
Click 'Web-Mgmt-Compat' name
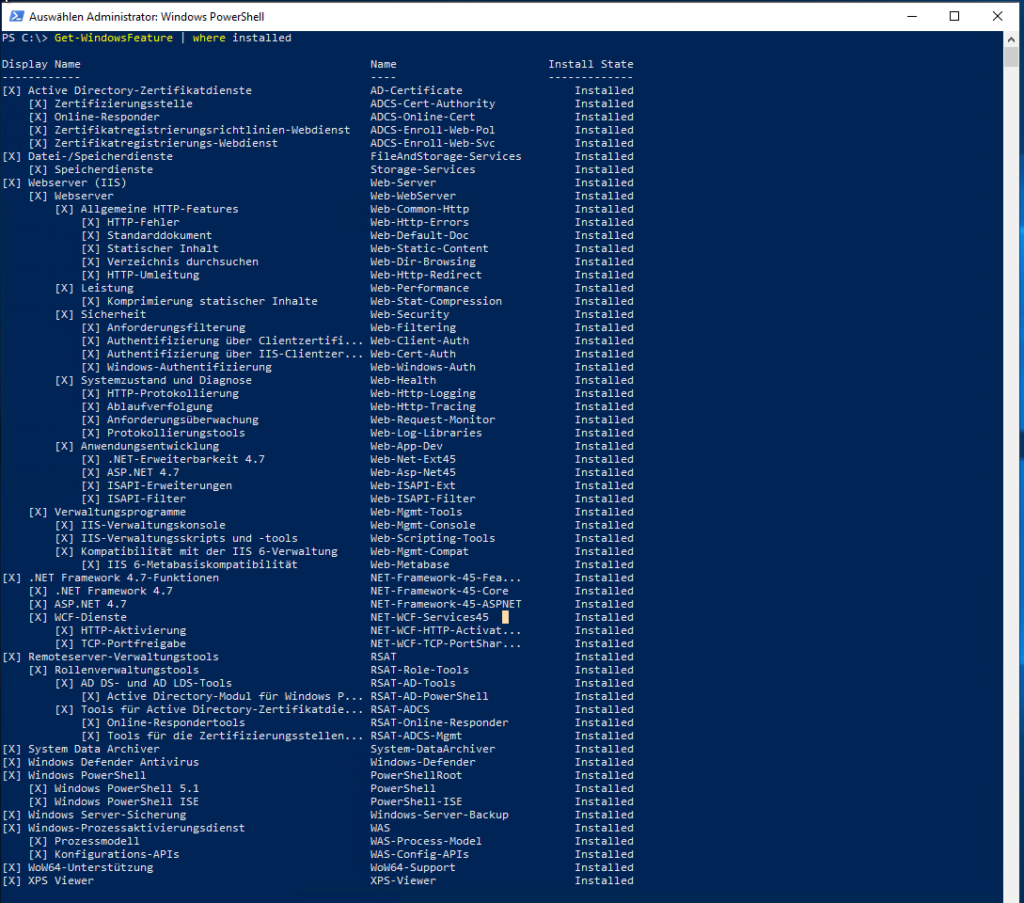tap(419, 551)
